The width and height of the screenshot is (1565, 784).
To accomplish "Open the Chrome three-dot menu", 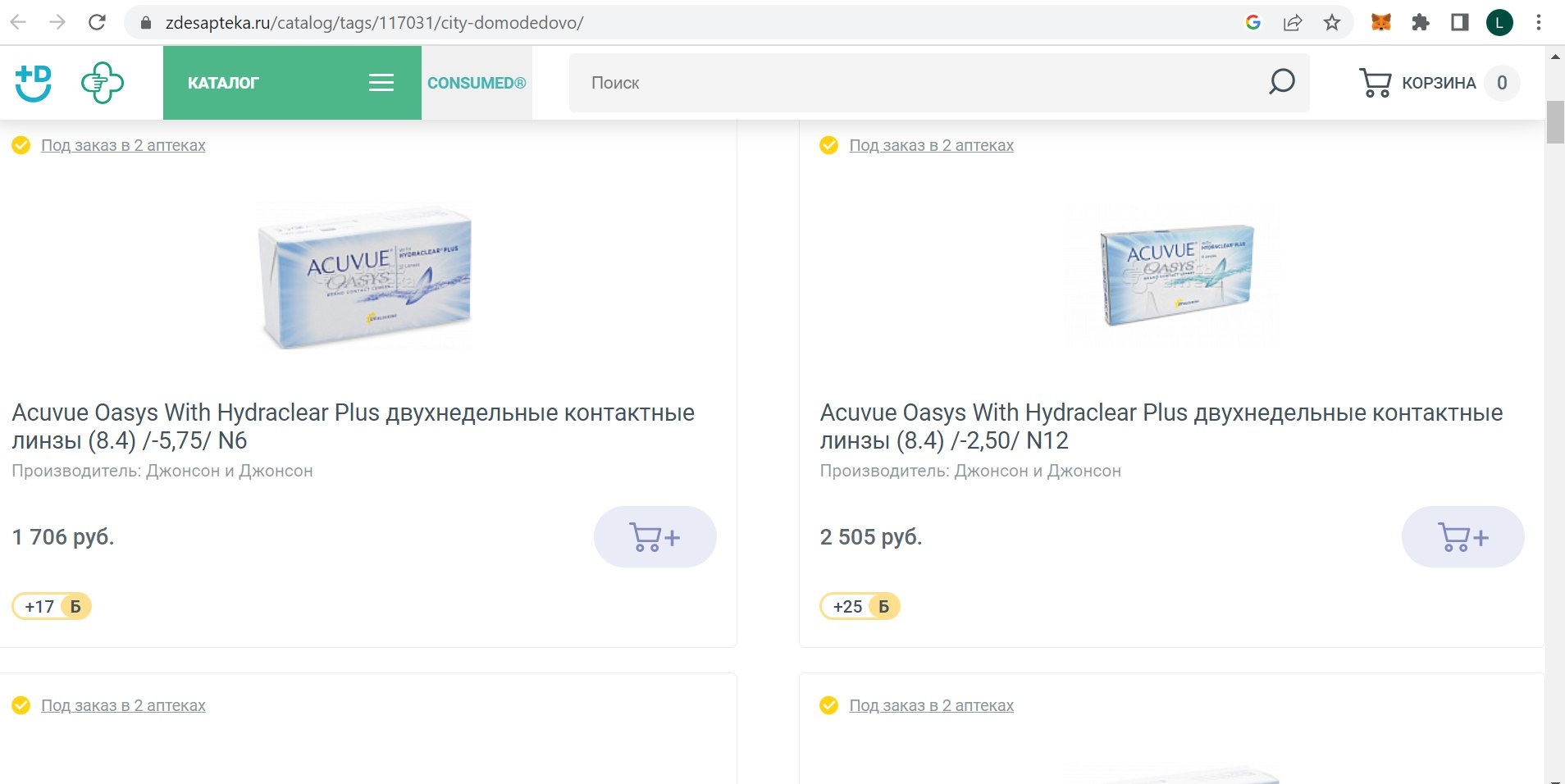I will [x=1539, y=22].
